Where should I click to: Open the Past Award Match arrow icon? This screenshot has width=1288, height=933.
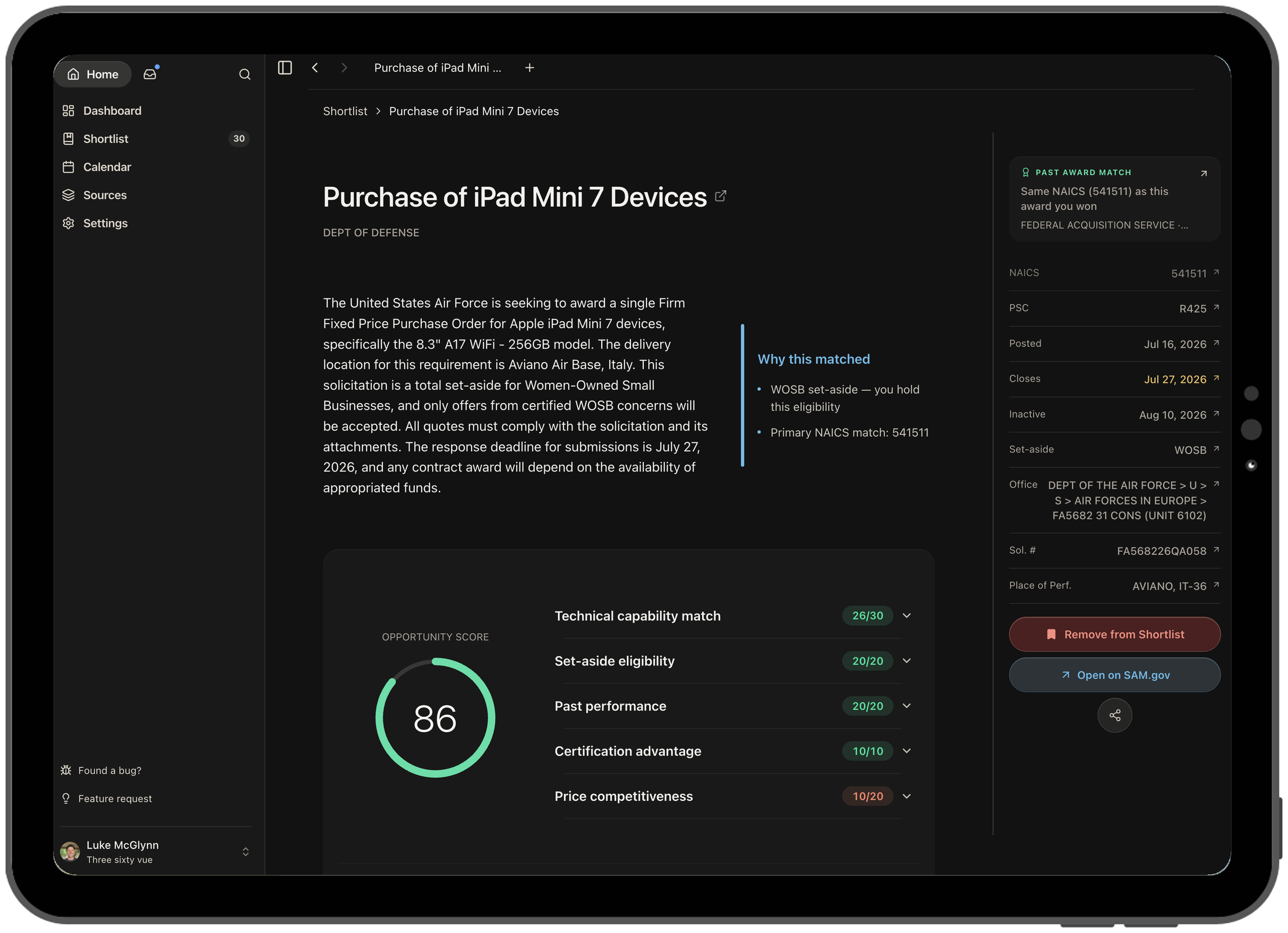(1204, 173)
